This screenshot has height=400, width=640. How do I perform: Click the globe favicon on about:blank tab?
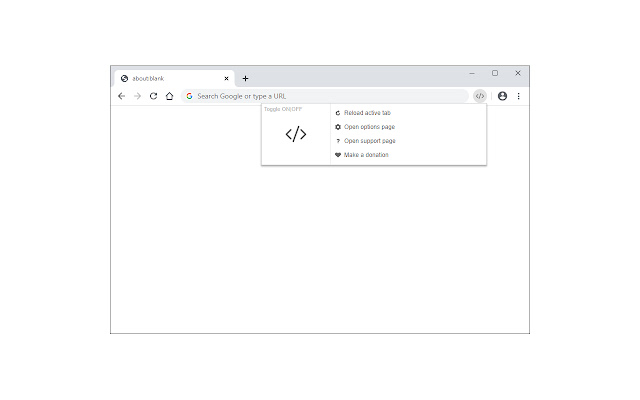click(124, 78)
